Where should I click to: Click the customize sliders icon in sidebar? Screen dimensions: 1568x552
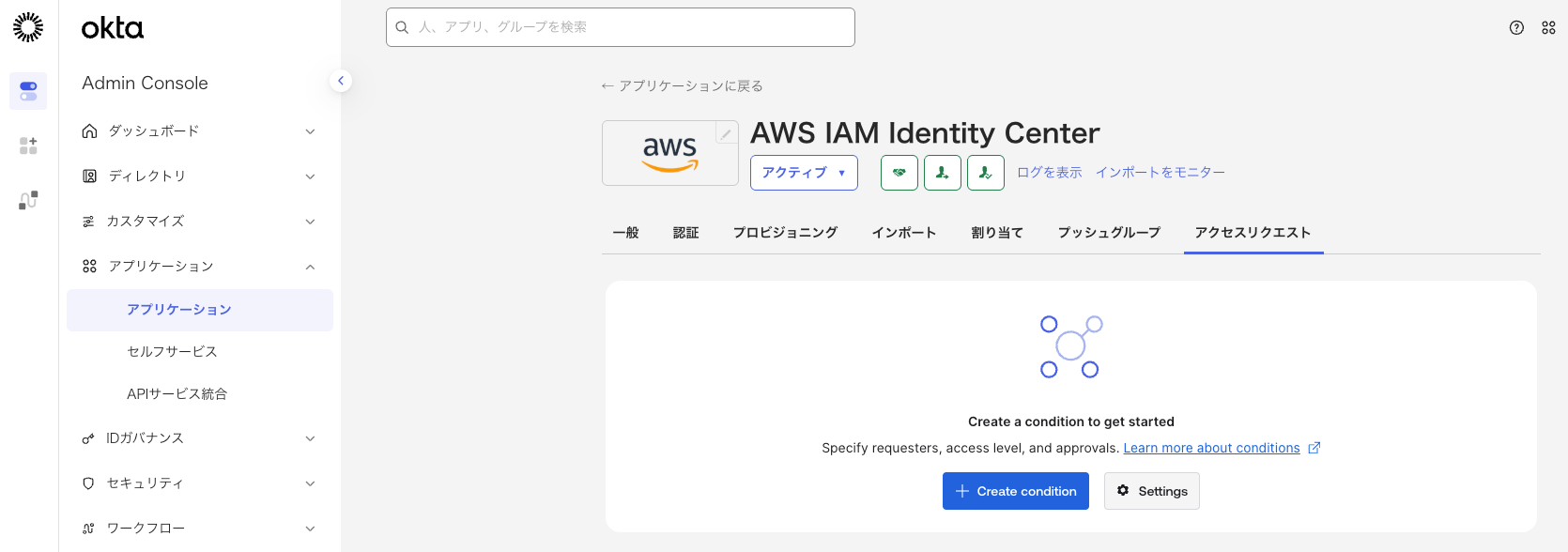pyautogui.click(x=88, y=222)
